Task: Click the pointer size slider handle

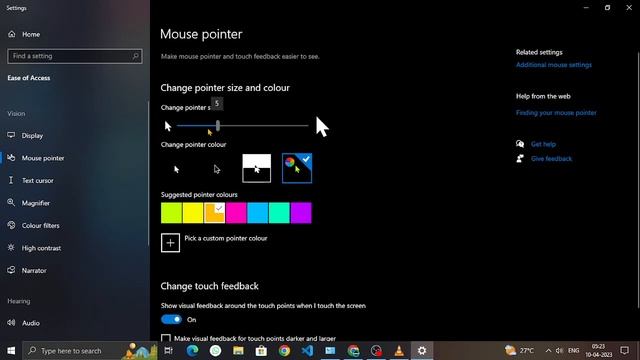Action: (218, 126)
